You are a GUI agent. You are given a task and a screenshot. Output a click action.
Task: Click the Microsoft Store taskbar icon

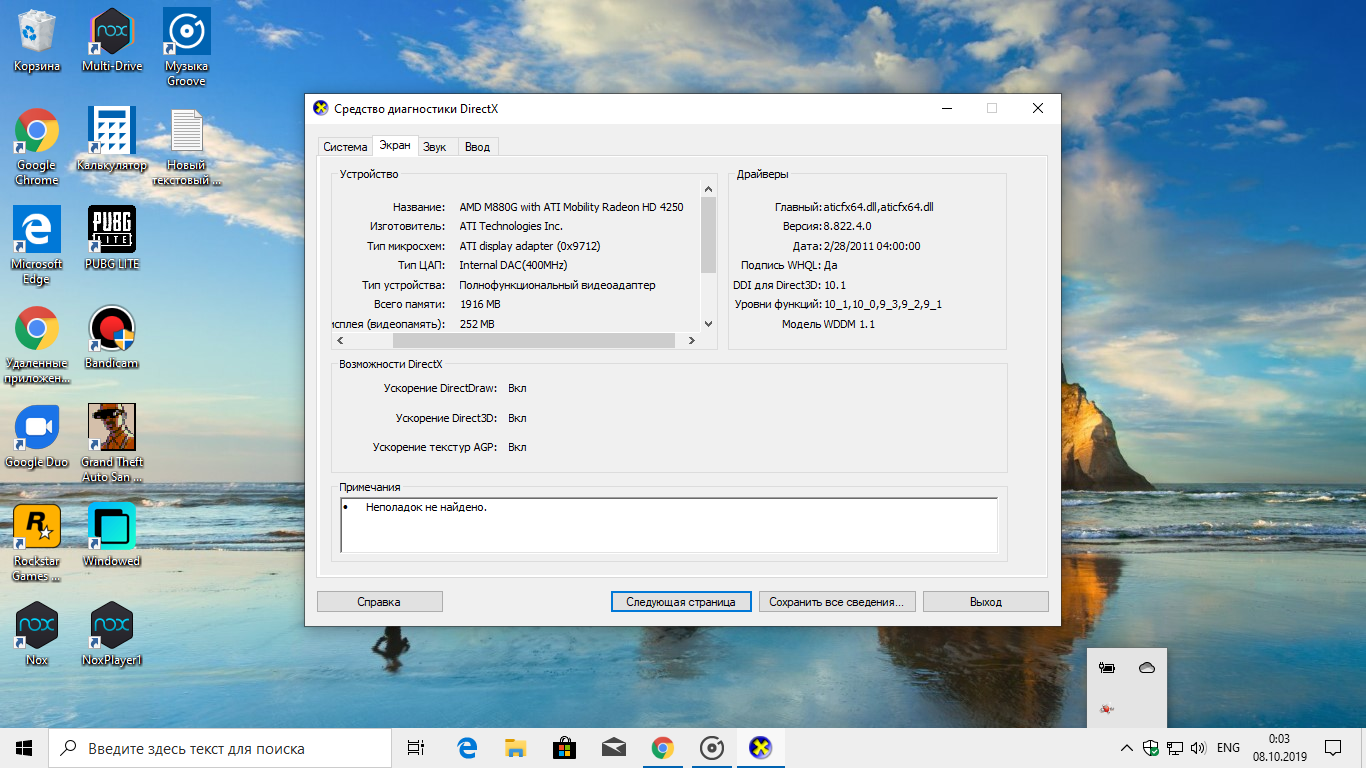coord(564,748)
